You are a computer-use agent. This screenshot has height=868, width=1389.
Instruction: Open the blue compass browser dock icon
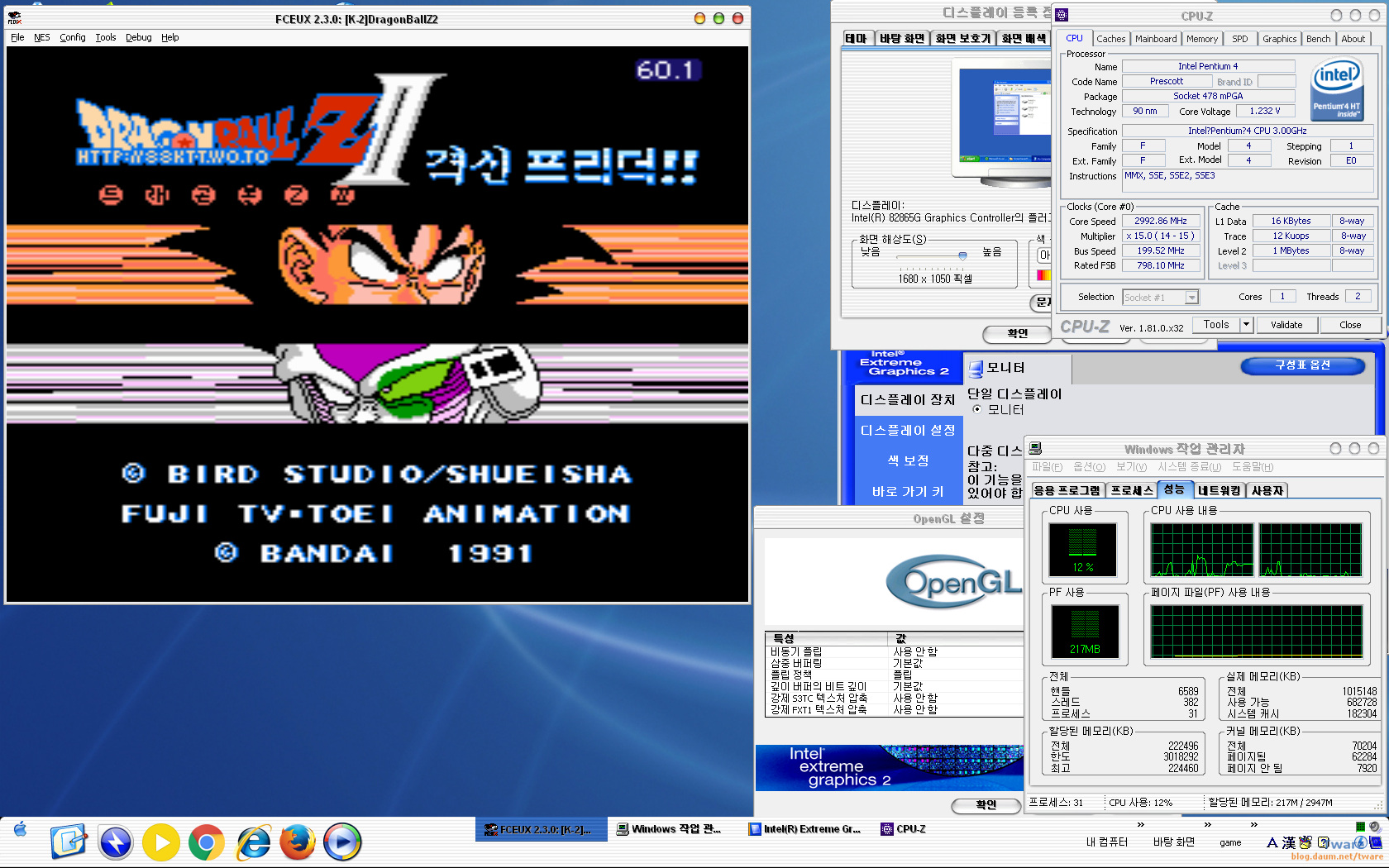116,842
